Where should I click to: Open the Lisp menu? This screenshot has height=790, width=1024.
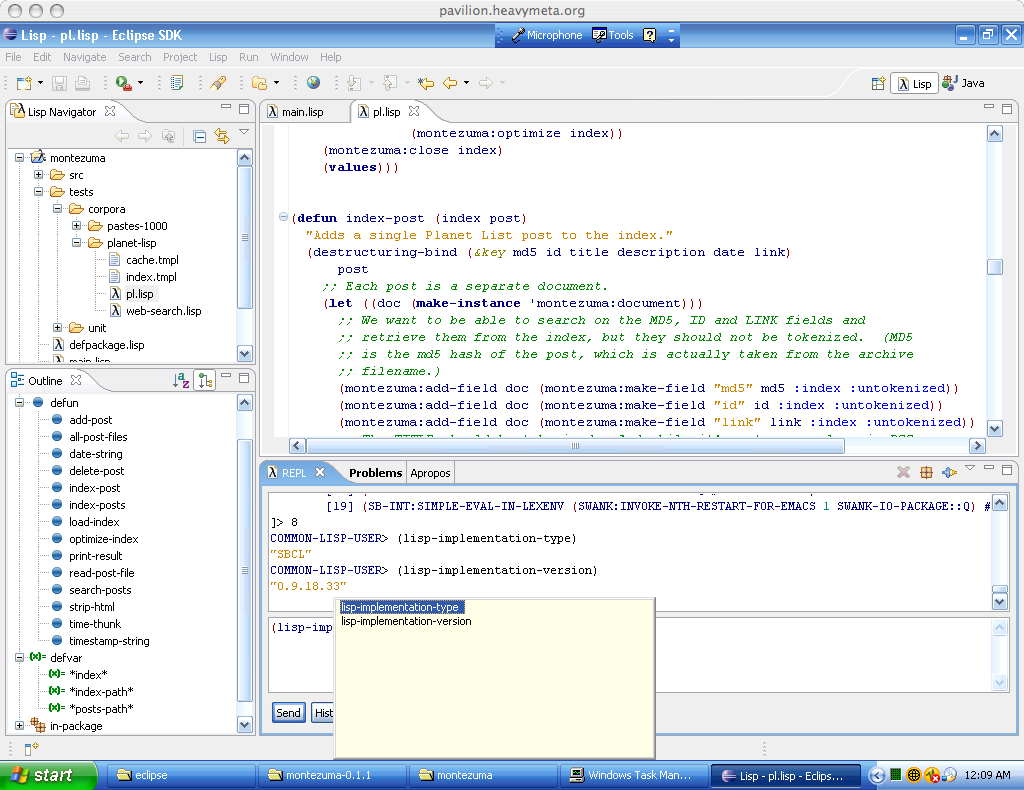point(218,57)
